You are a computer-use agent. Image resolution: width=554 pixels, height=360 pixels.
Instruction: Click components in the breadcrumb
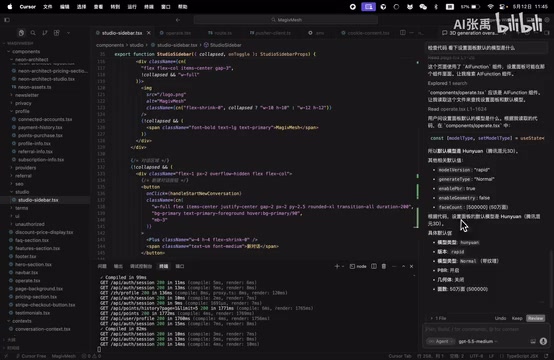tap(110, 45)
